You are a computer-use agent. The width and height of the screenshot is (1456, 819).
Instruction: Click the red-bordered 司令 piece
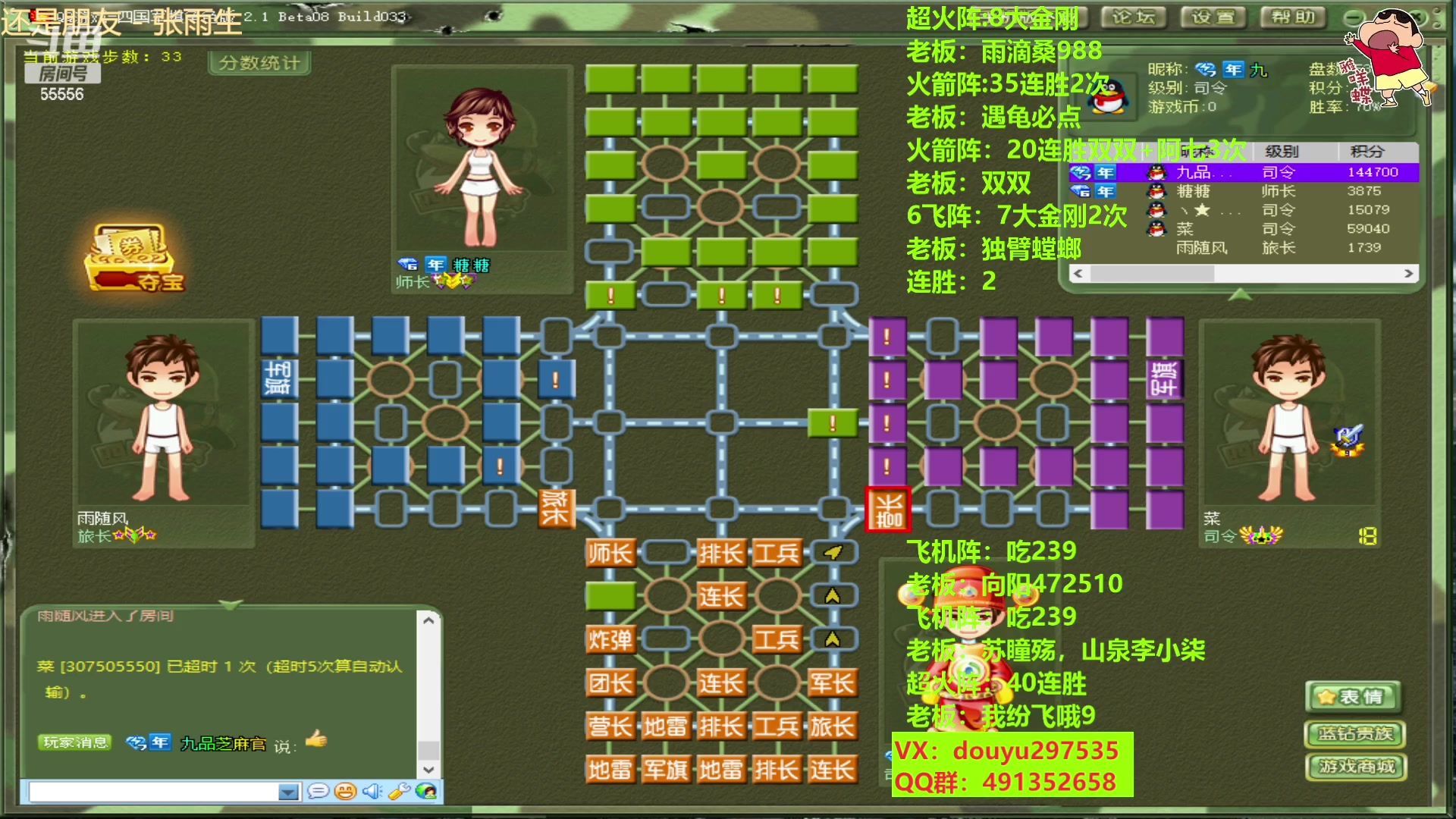click(x=888, y=510)
